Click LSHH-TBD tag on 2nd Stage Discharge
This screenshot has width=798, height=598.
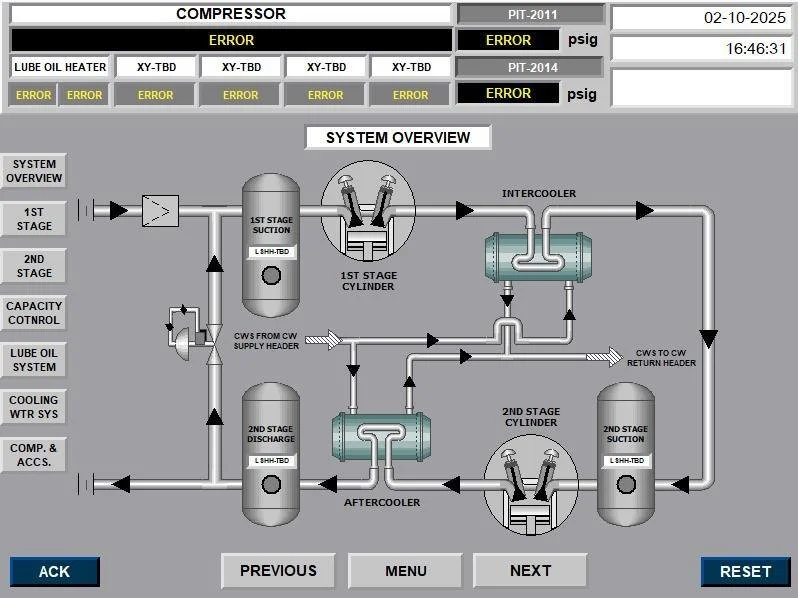point(272,461)
